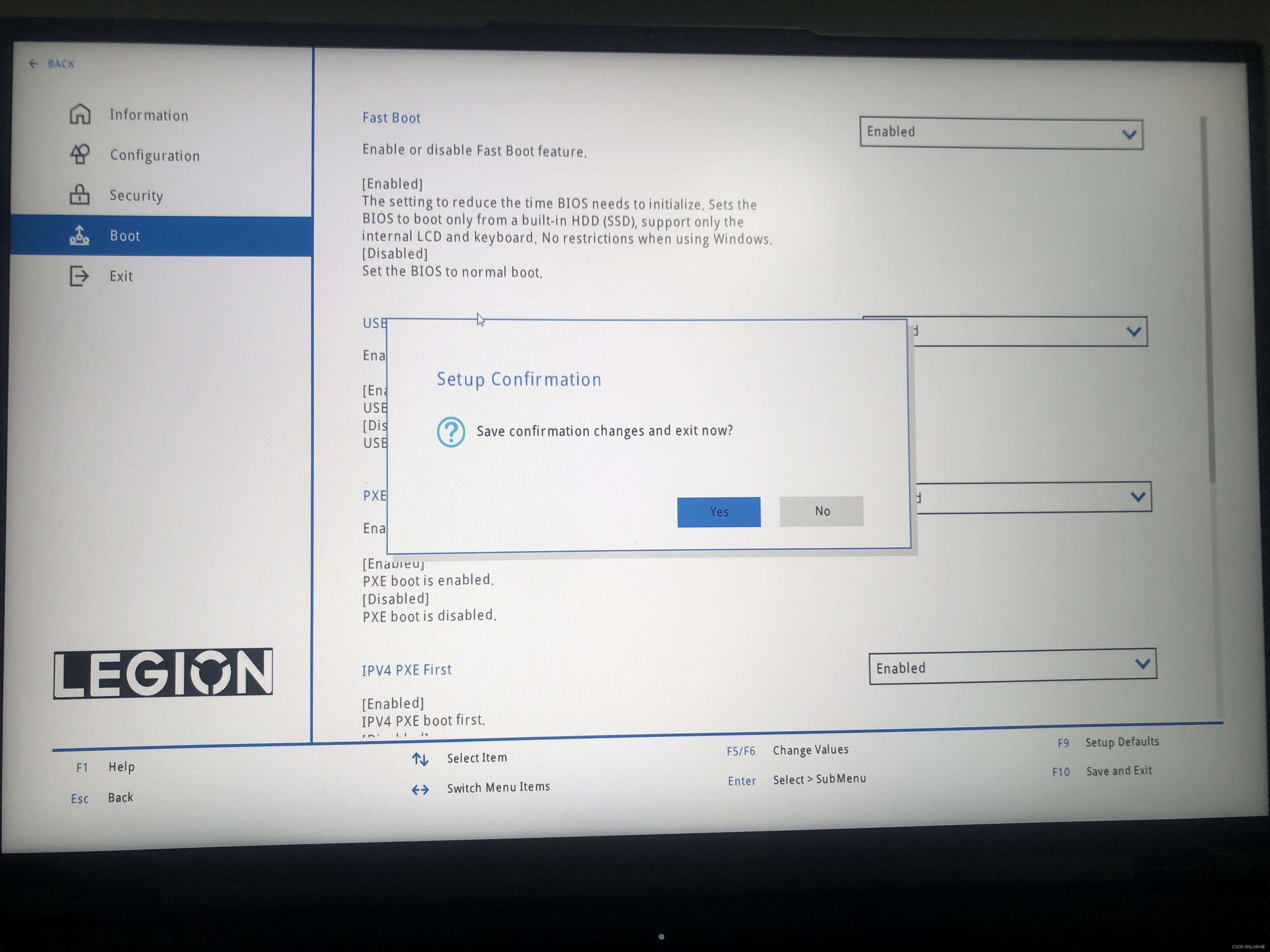1270x952 pixels.
Task: Click the question mark dialog icon
Action: tap(451, 432)
